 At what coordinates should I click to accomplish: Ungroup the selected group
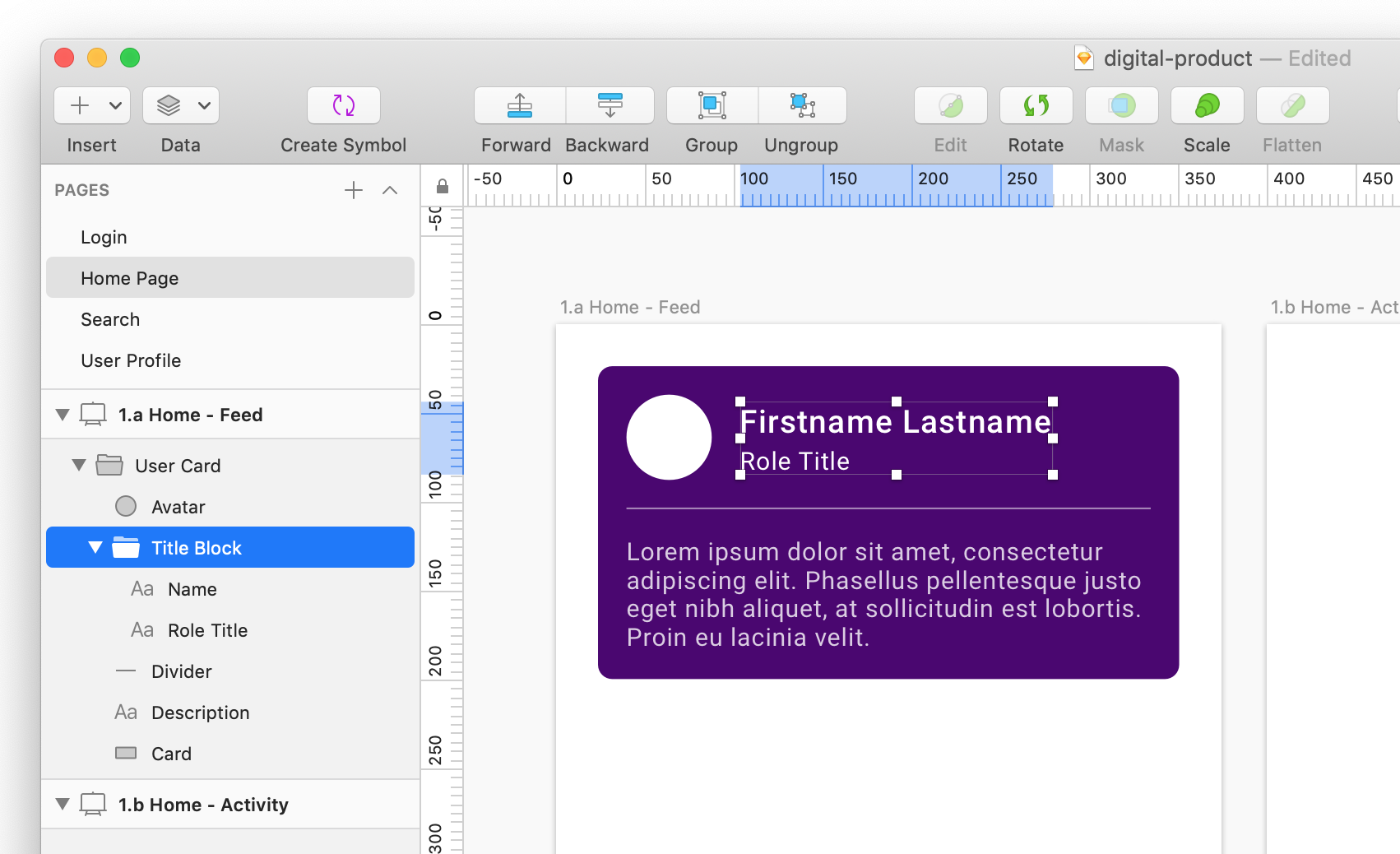[x=802, y=105]
